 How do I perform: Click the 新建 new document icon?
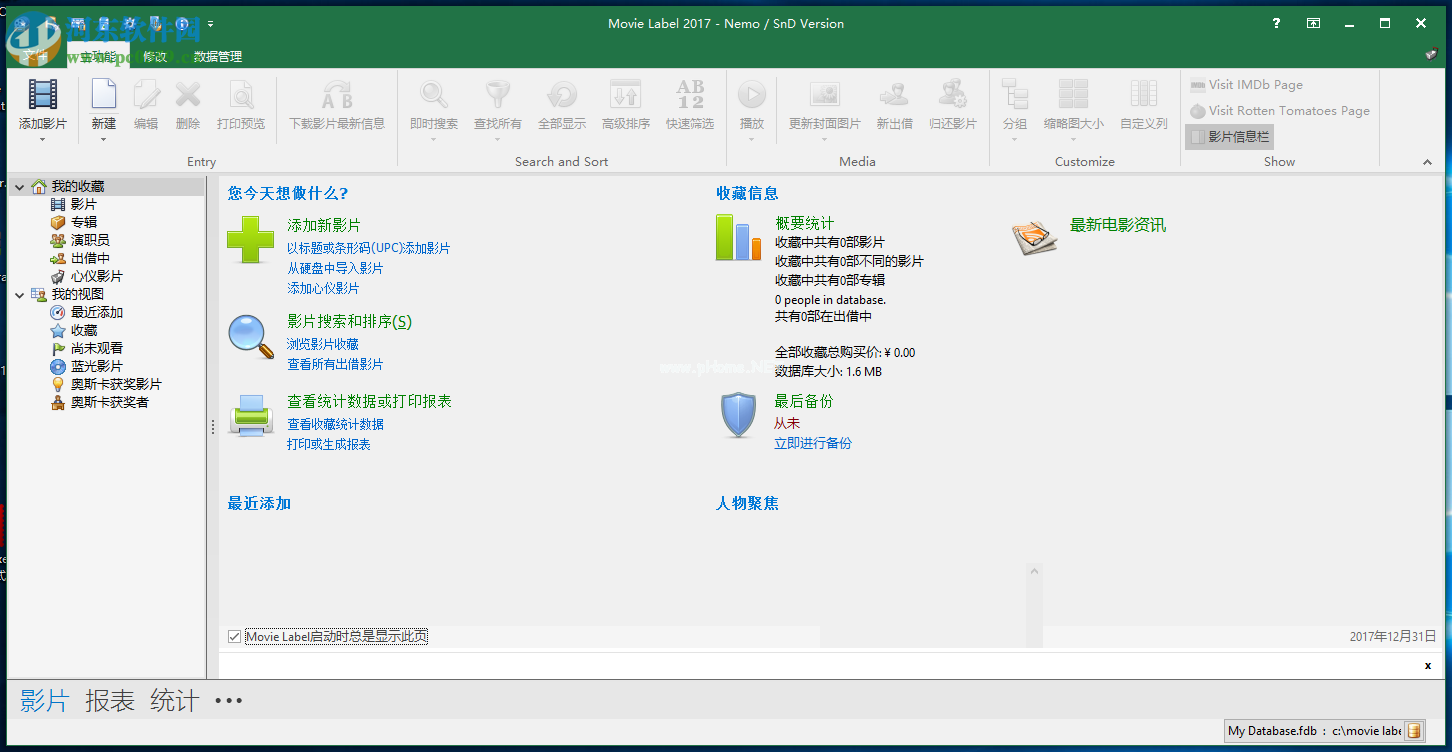pos(104,95)
